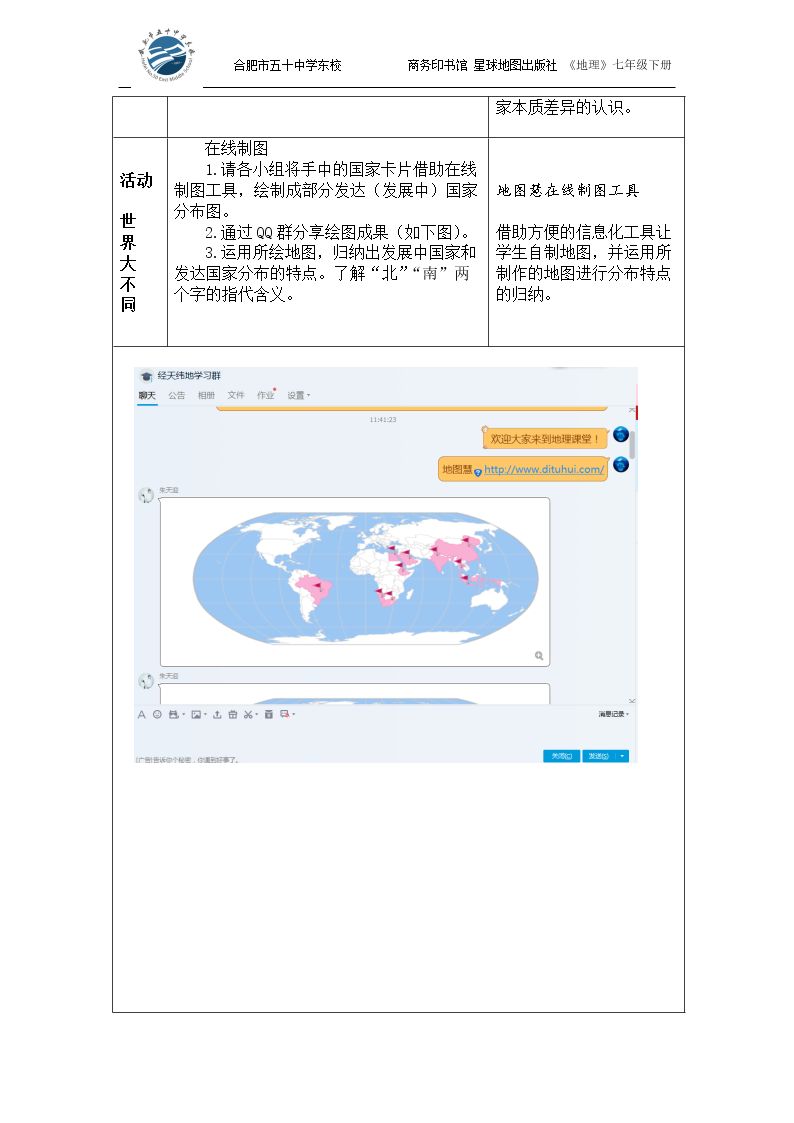Click the gift/red packet icon

233,715
